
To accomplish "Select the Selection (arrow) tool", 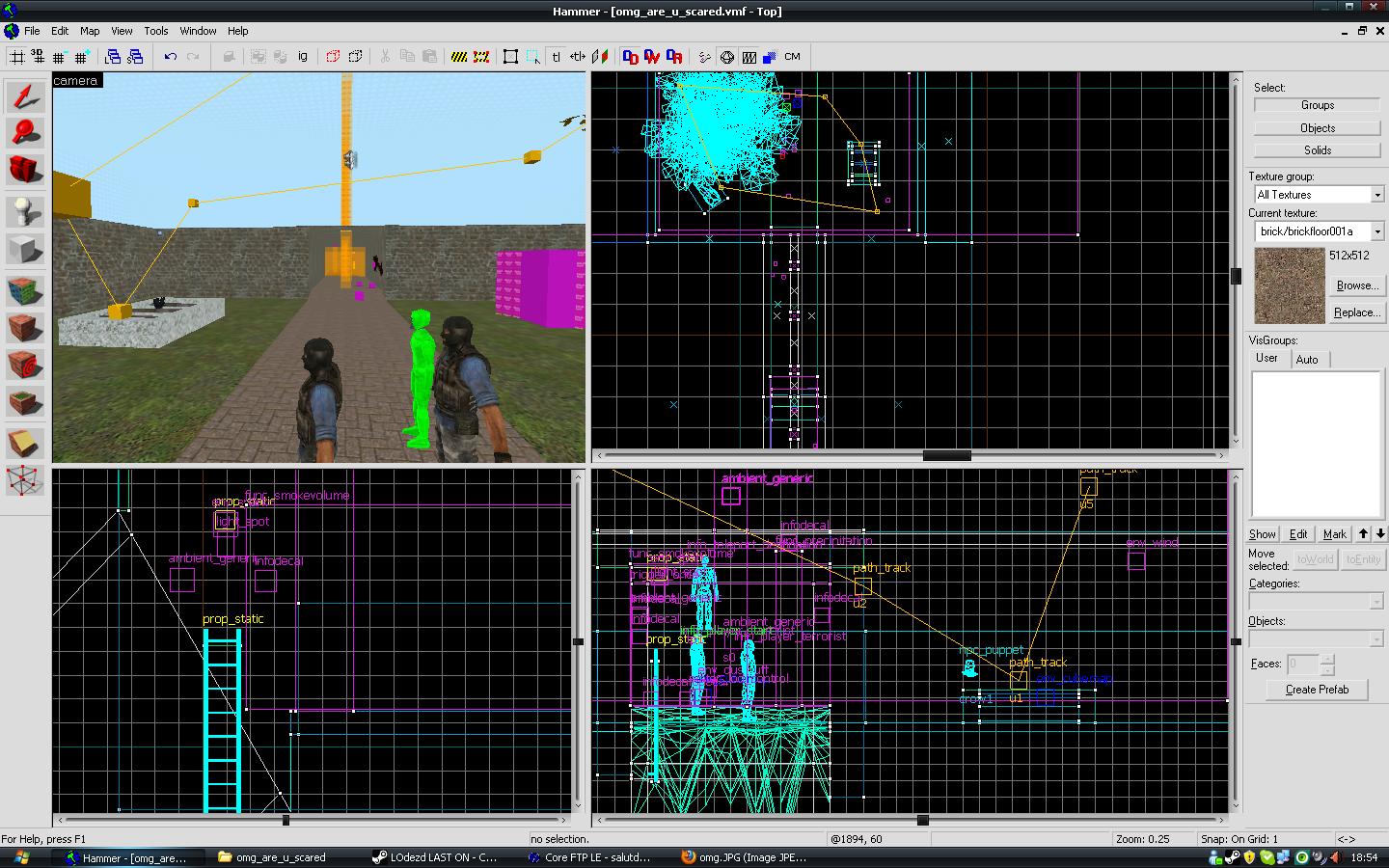I will (26, 96).
